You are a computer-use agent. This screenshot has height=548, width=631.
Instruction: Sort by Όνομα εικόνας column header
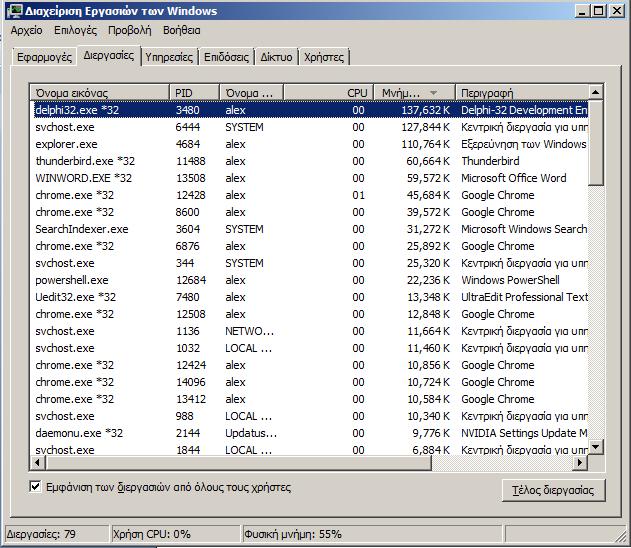[99, 93]
